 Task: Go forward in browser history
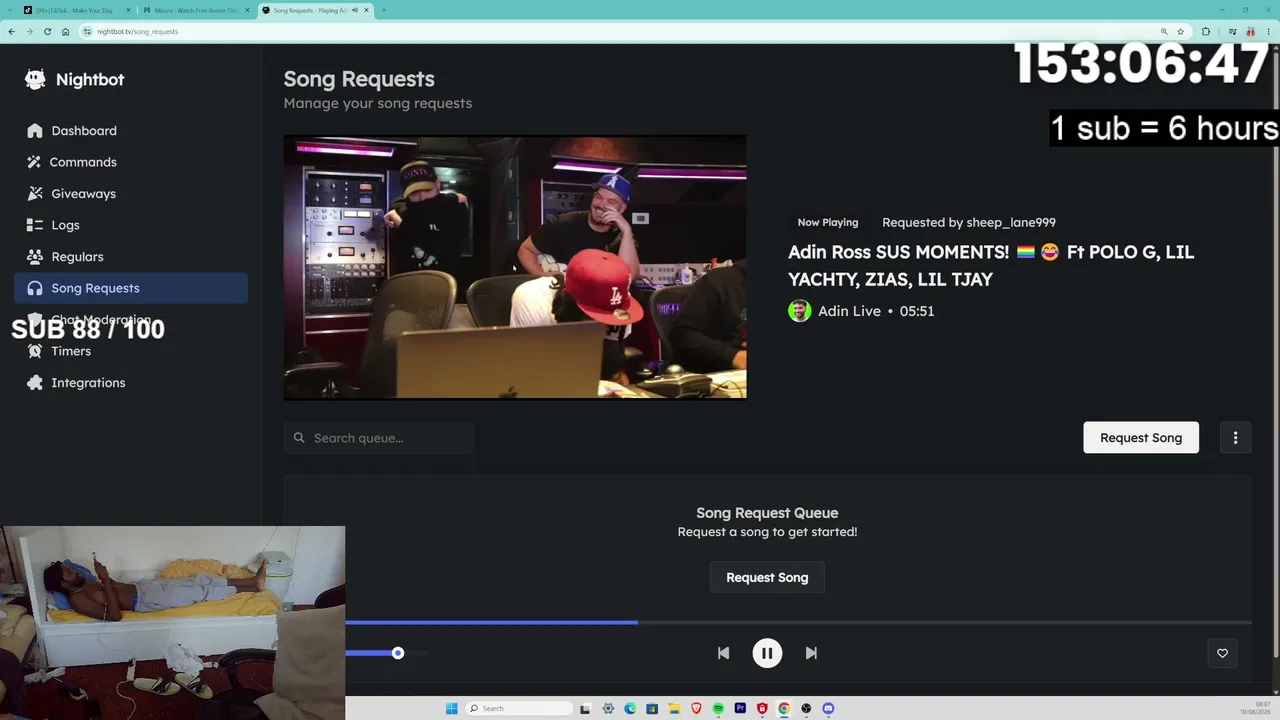29,31
